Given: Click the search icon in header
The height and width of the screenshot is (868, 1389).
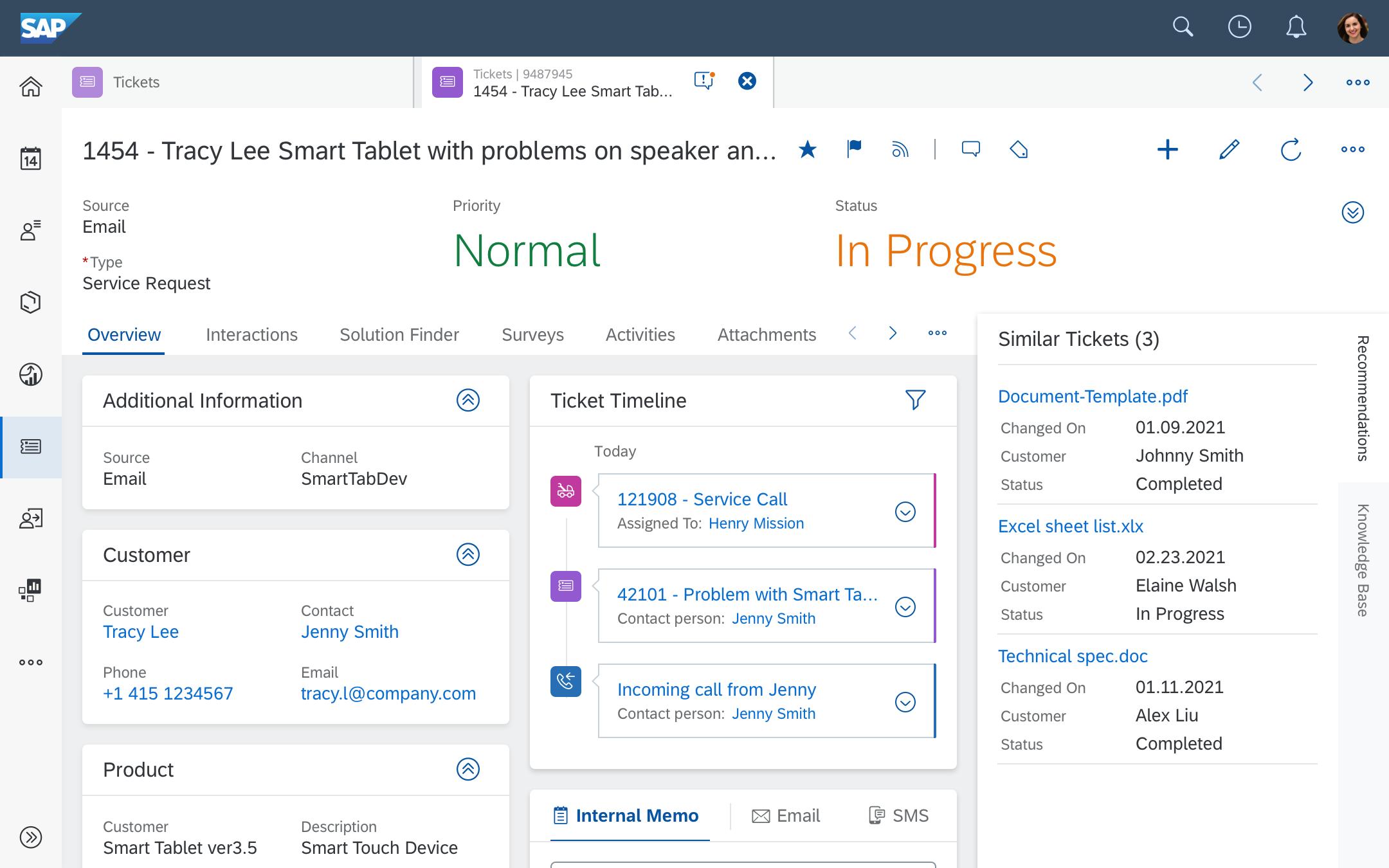Looking at the screenshot, I should 1183,27.
